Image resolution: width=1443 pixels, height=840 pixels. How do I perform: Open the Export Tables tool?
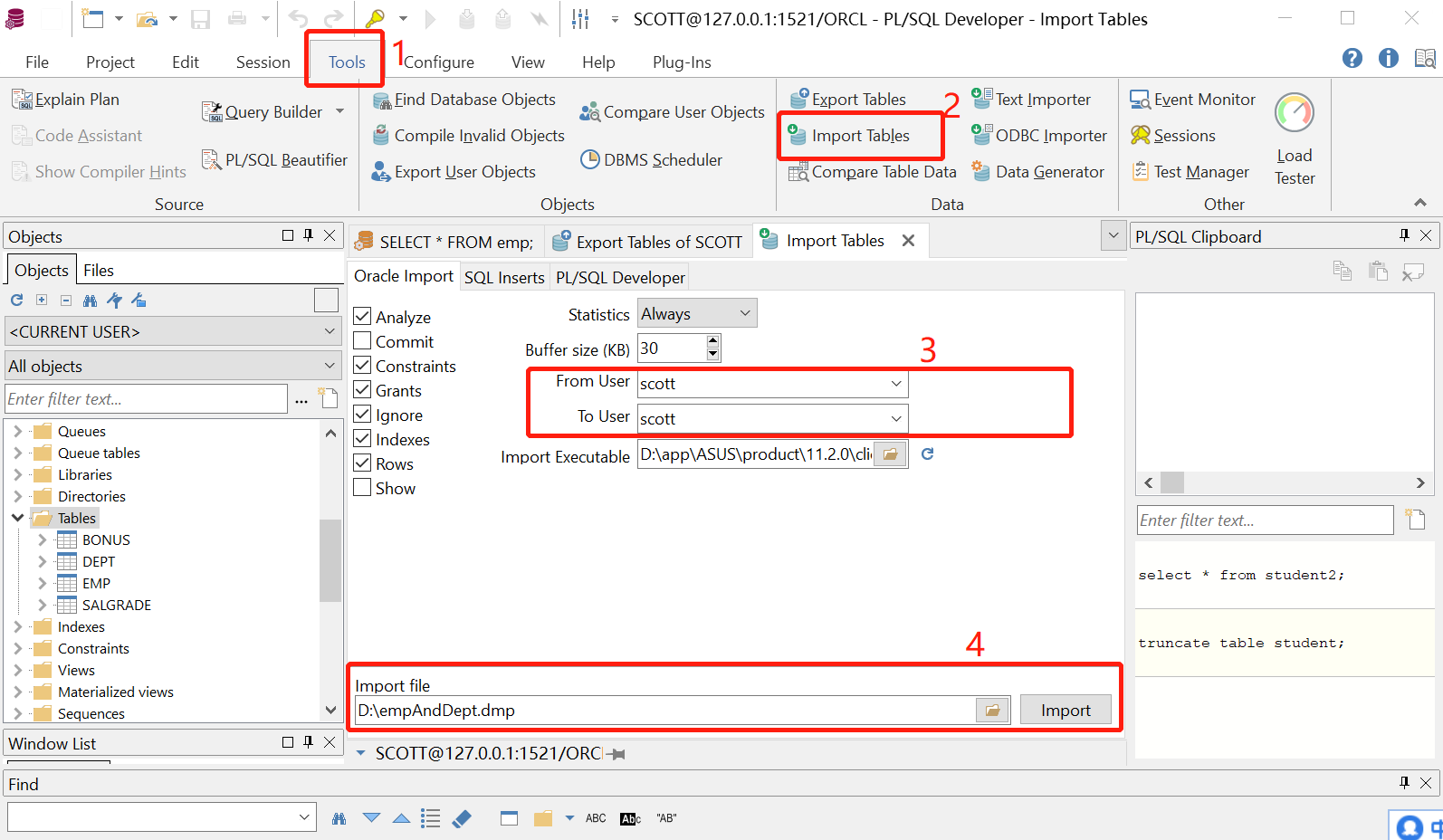point(847,100)
